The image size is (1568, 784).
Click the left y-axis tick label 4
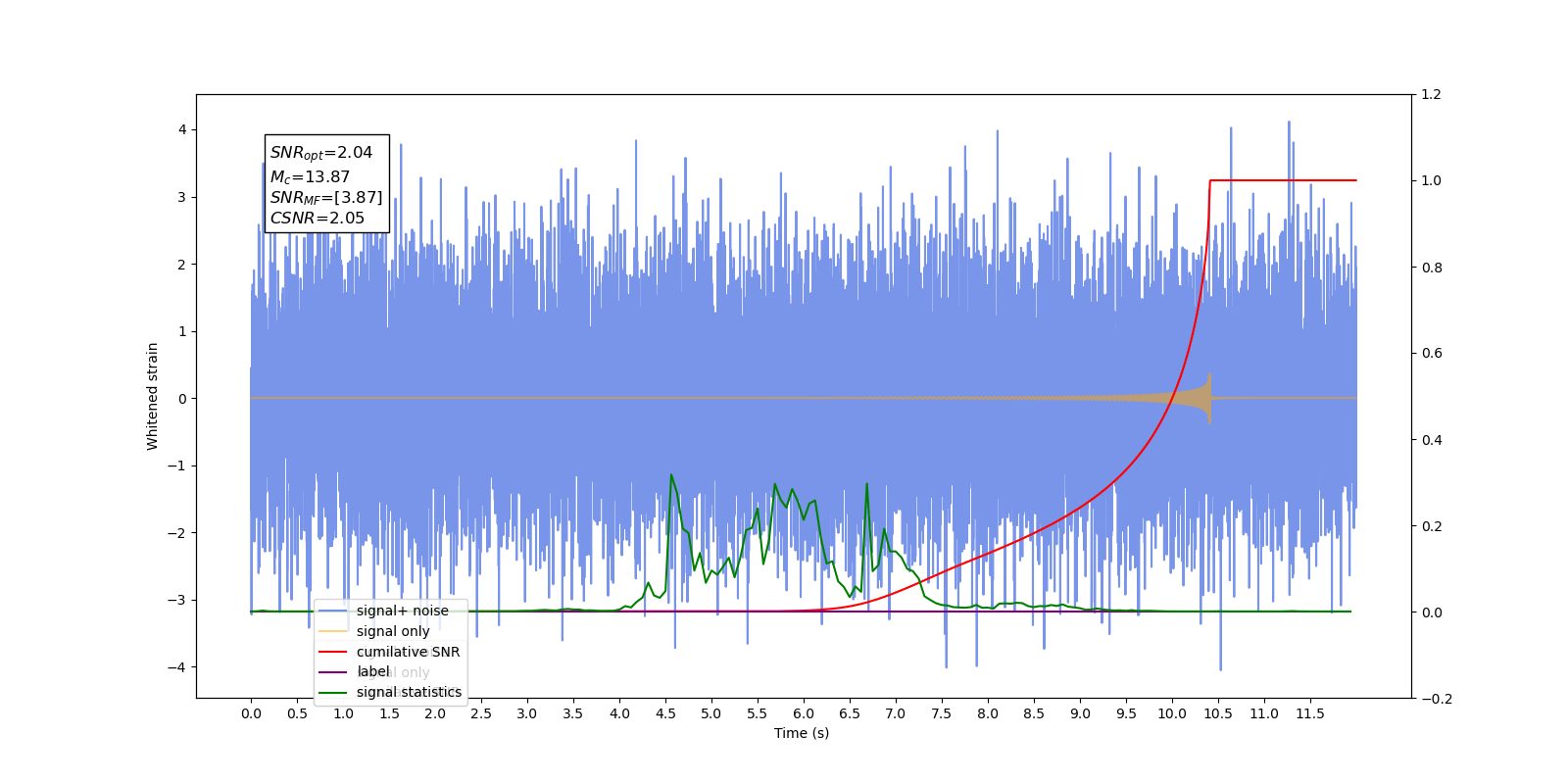pyautogui.click(x=181, y=130)
